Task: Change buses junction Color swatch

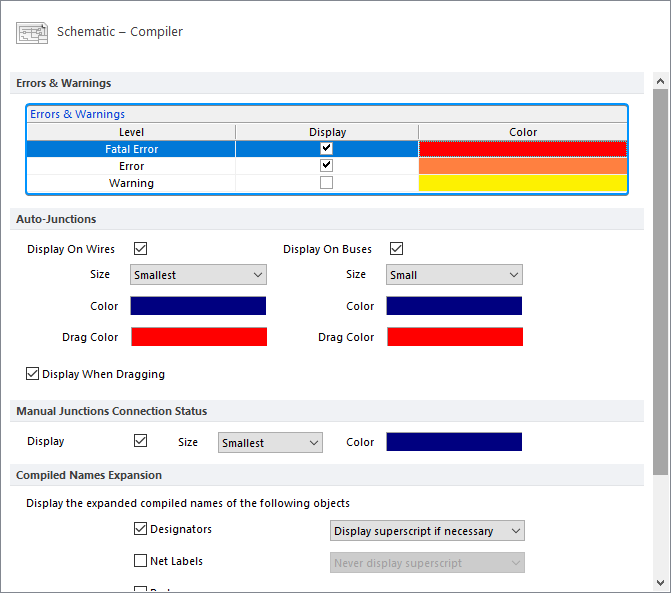Action: point(454,306)
